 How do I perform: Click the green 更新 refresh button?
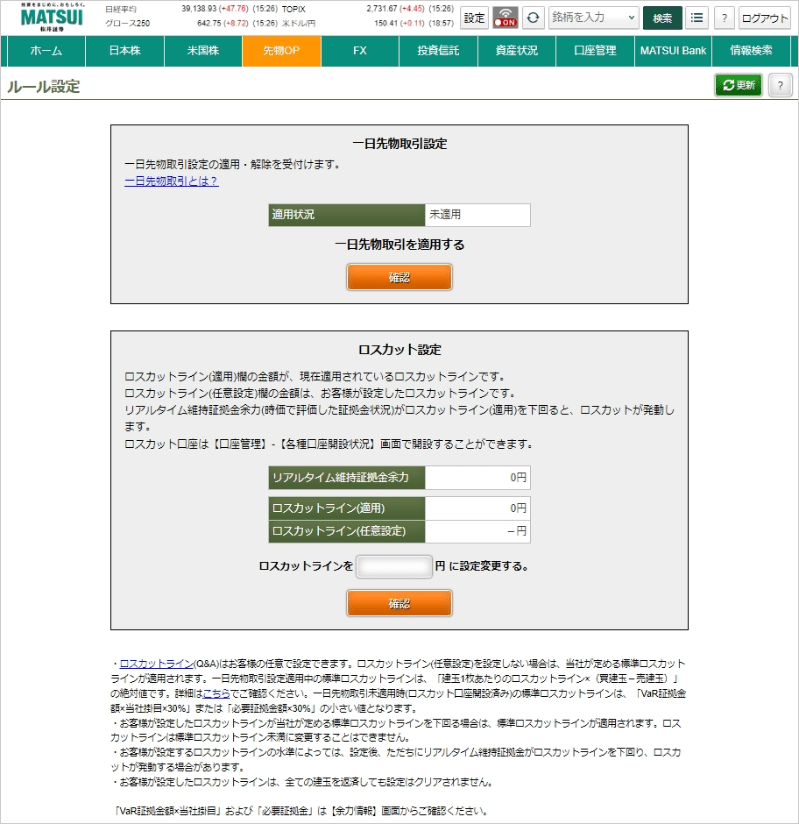tap(739, 85)
